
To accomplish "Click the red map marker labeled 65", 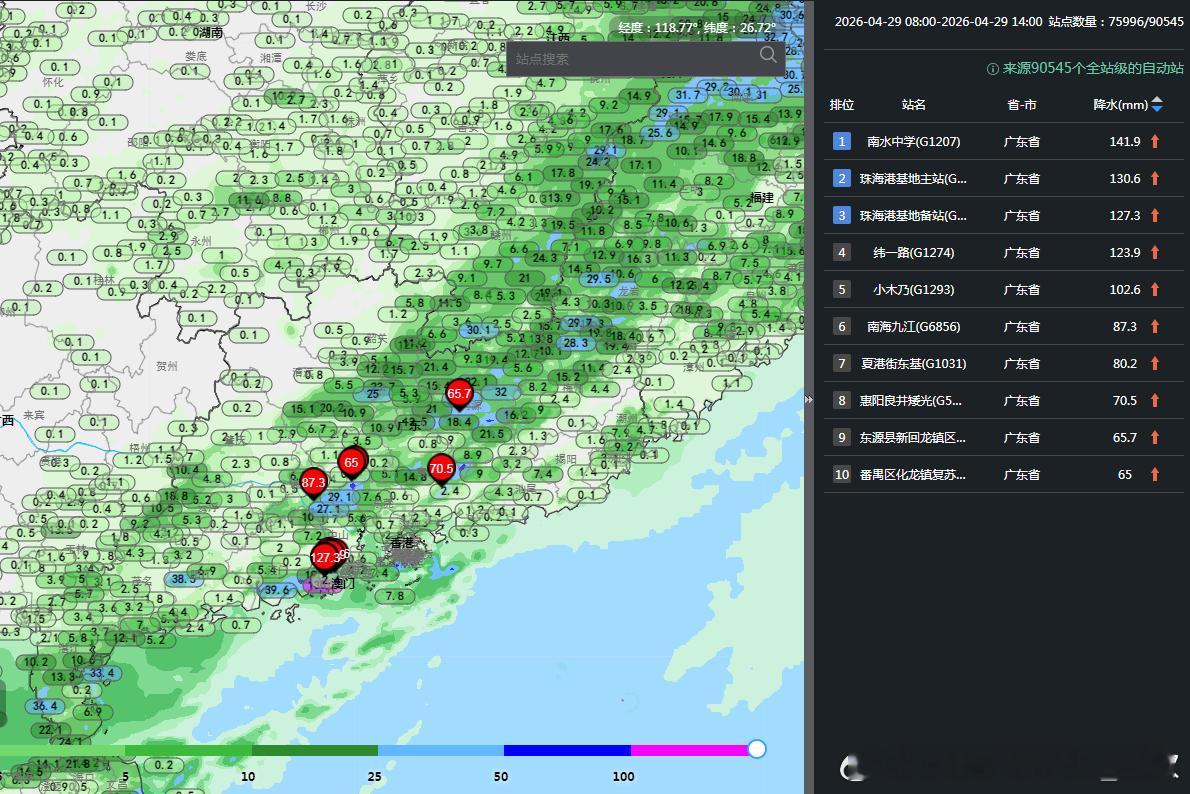I will click(351, 463).
